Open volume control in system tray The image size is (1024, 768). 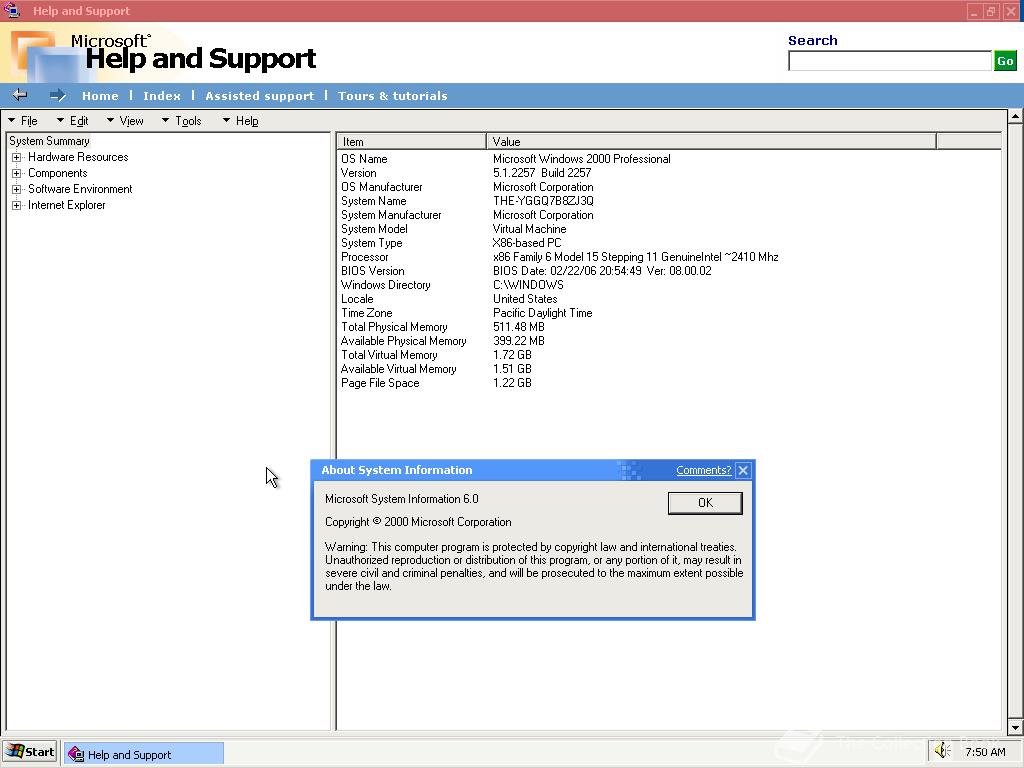(x=942, y=751)
